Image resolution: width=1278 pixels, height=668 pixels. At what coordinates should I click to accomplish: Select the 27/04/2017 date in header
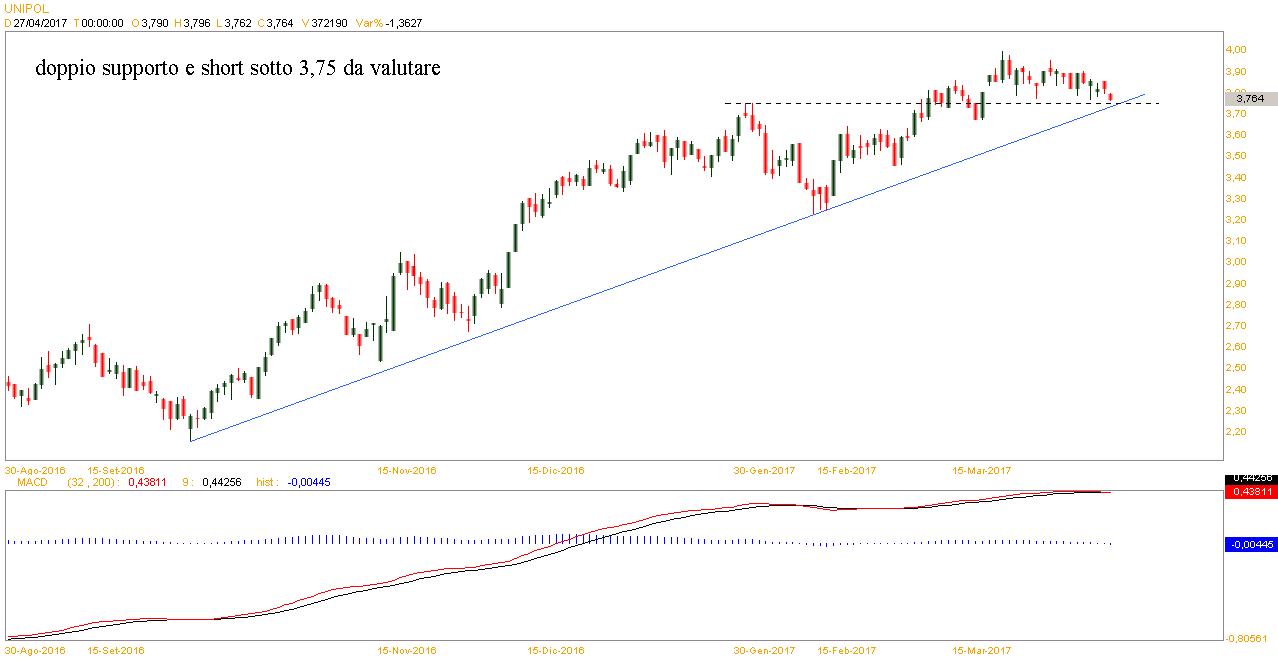point(39,22)
